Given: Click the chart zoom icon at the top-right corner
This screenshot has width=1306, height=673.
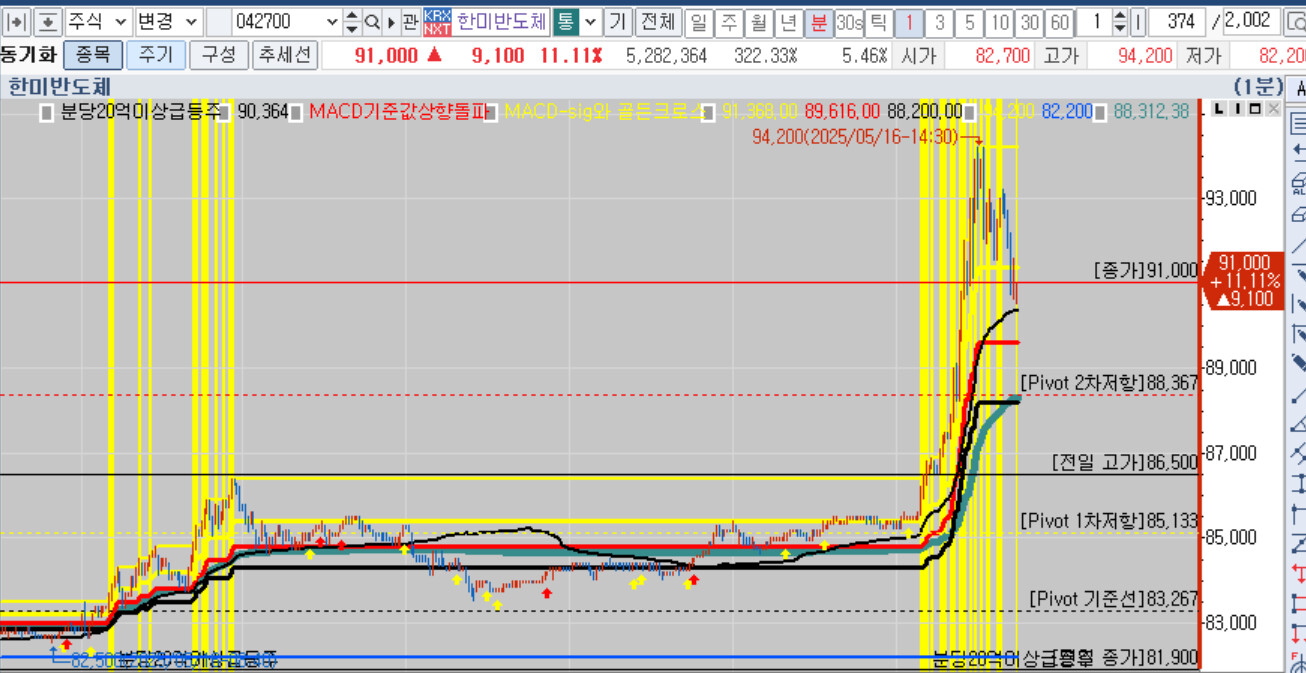Looking at the screenshot, I should [1295, 21].
